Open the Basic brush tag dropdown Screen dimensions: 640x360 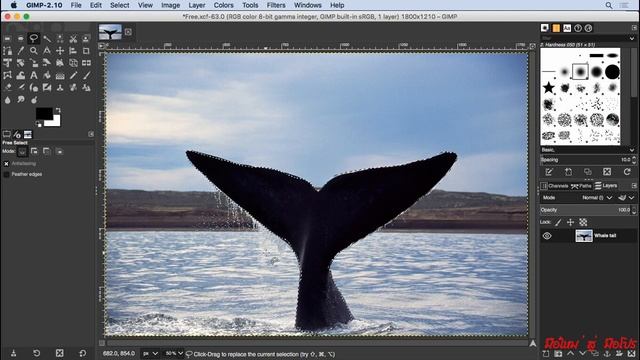click(632, 150)
